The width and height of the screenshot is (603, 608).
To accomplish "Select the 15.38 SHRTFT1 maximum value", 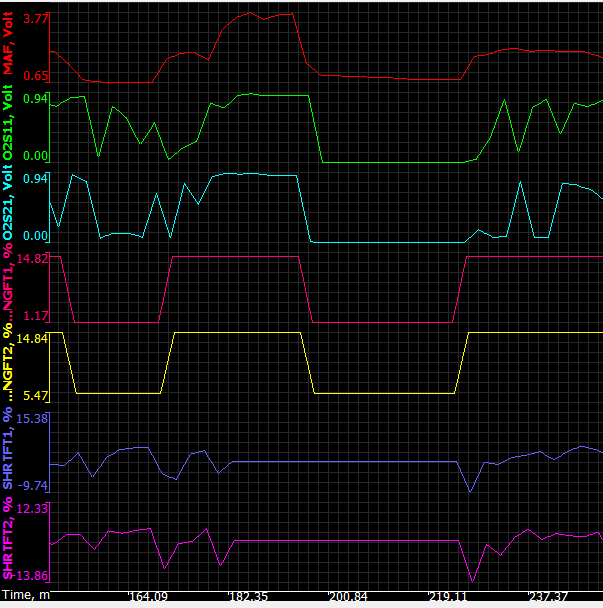I will 33,418.
